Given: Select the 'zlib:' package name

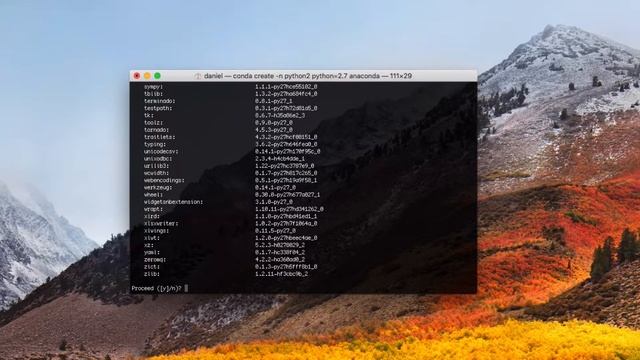Looking at the screenshot, I should [x=152, y=274].
